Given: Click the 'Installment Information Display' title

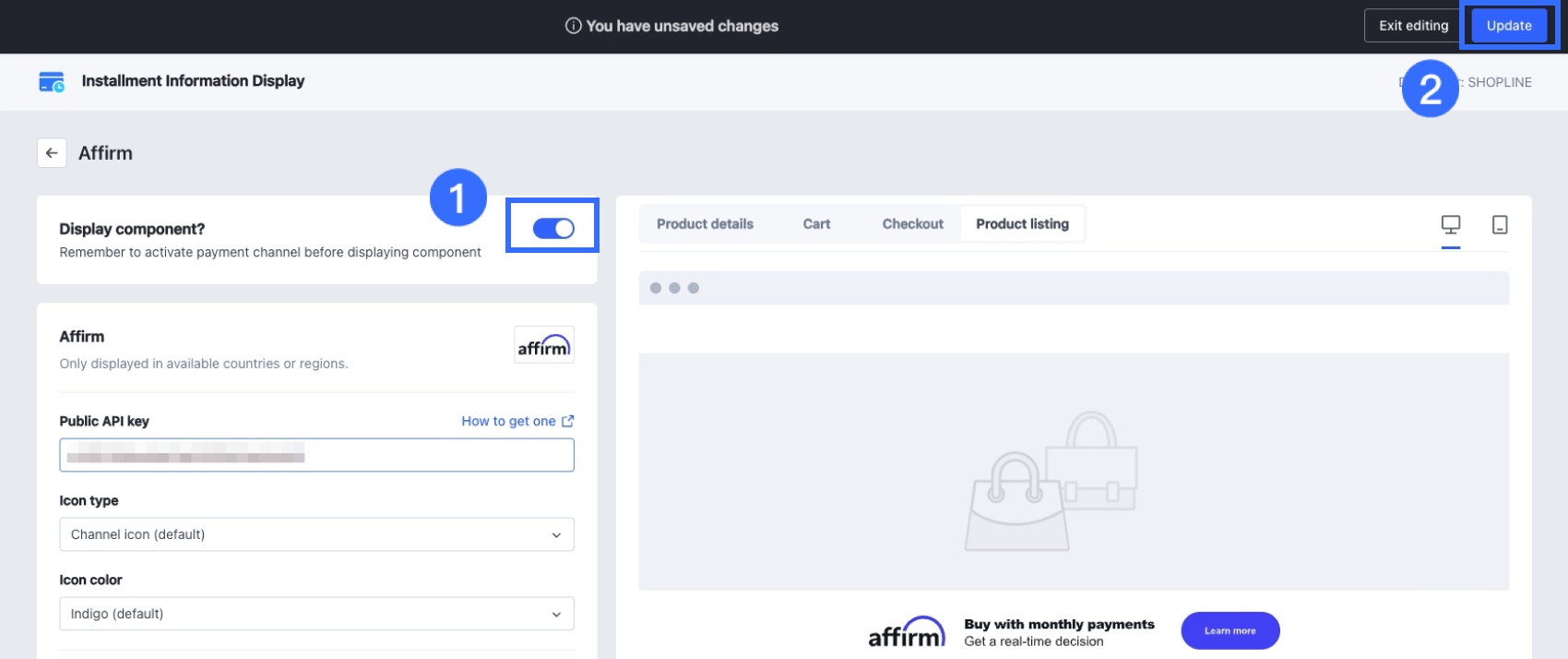Looking at the screenshot, I should (x=193, y=81).
